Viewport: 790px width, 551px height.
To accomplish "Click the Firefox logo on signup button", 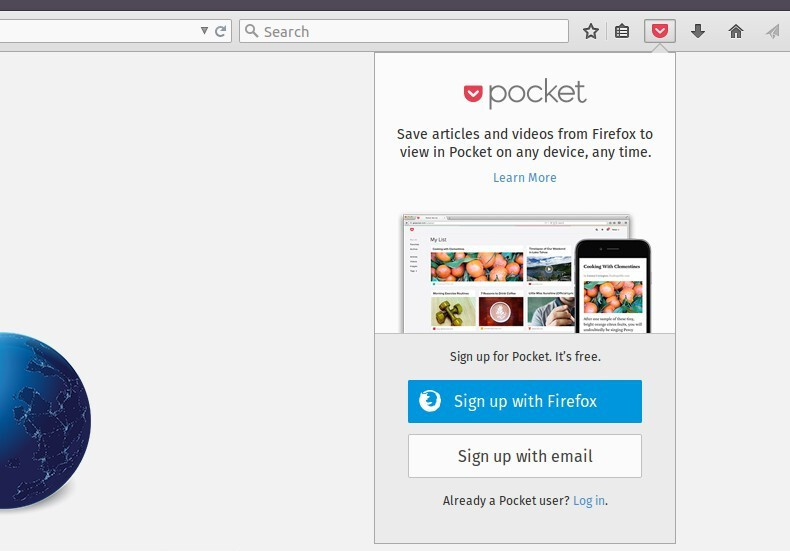I will (430, 401).
